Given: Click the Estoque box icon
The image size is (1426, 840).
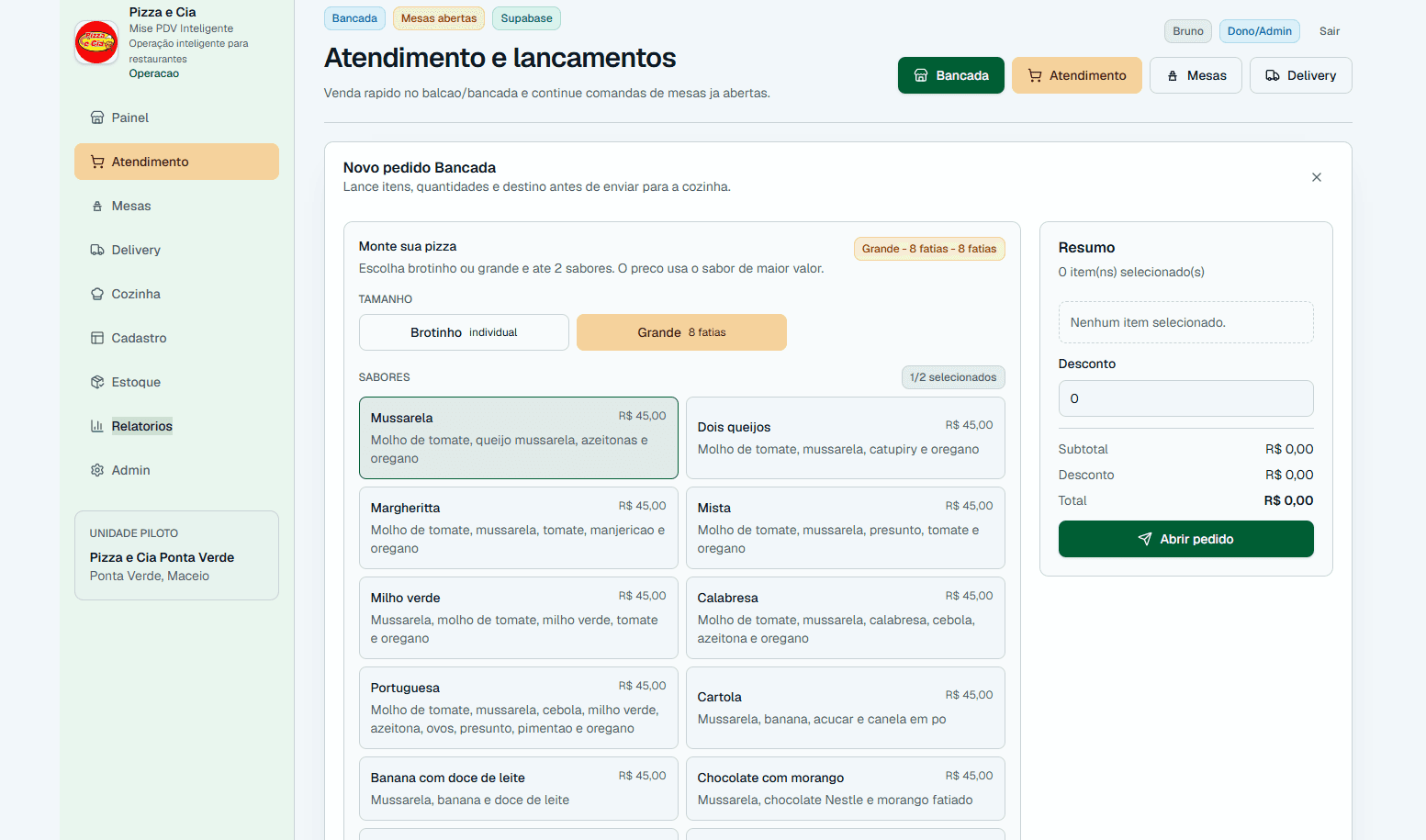Looking at the screenshot, I should tap(97, 382).
